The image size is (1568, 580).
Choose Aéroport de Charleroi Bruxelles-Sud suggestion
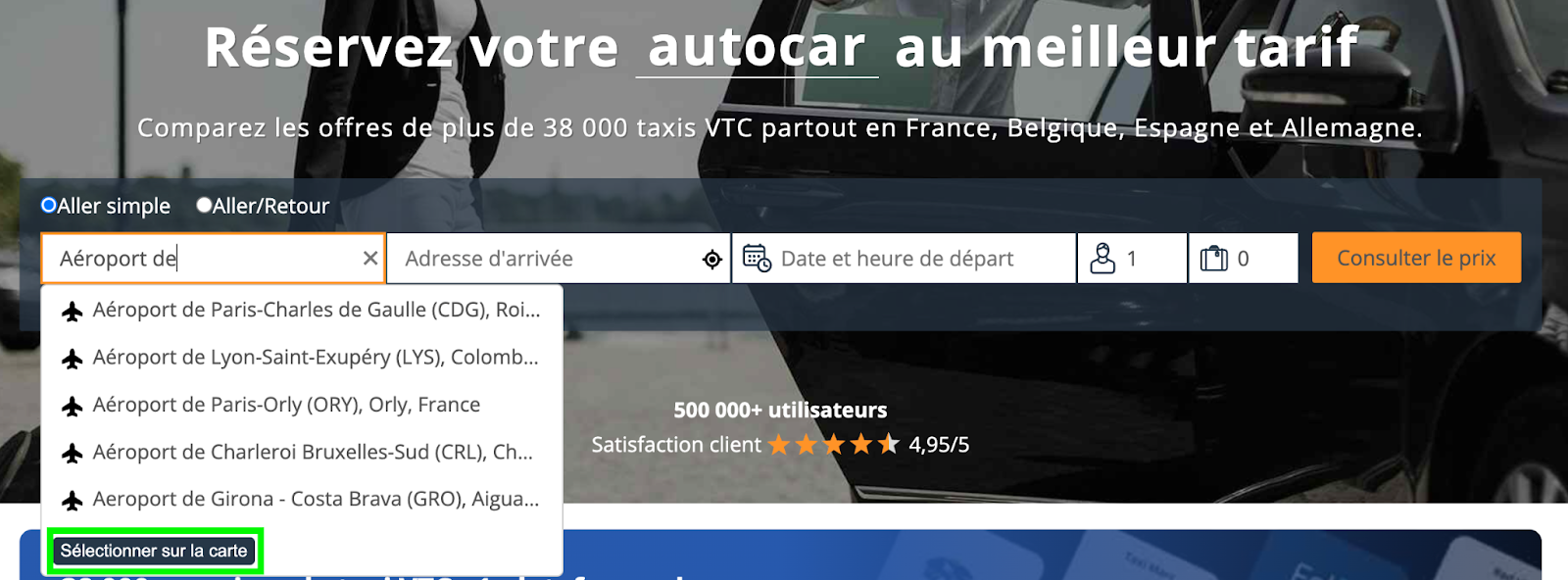coord(302,452)
